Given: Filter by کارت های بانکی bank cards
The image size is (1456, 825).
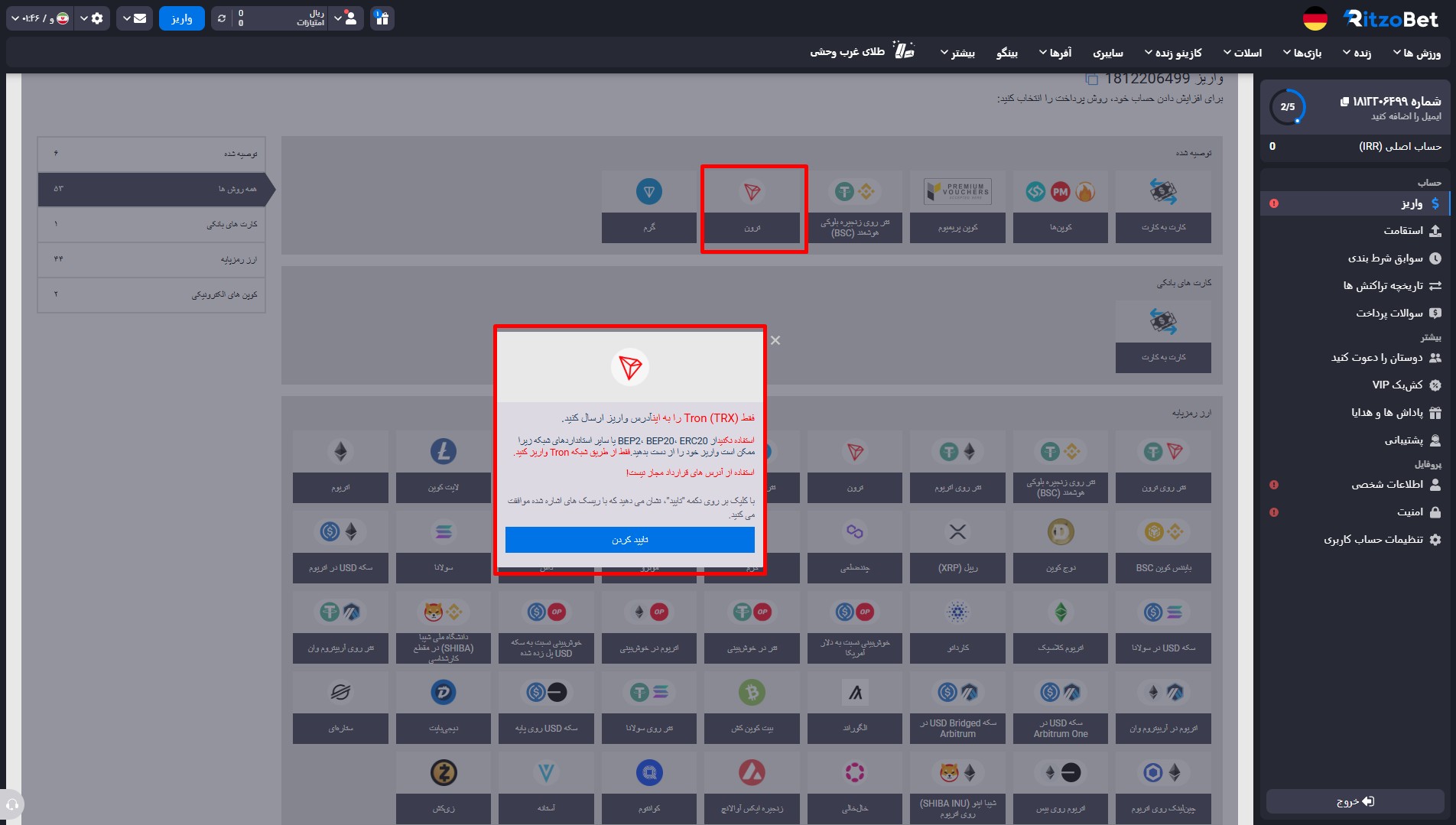Looking at the screenshot, I should point(151,225).
